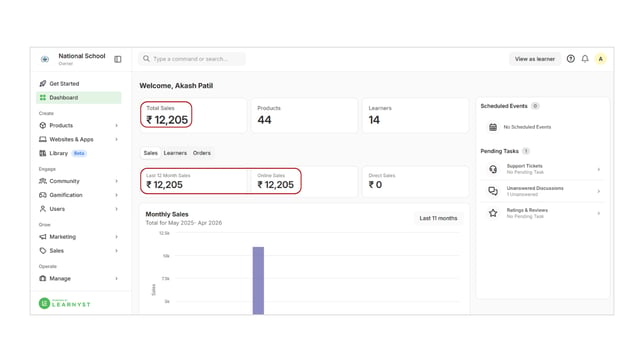Open notifications bell icon

(x=585, y=59)
